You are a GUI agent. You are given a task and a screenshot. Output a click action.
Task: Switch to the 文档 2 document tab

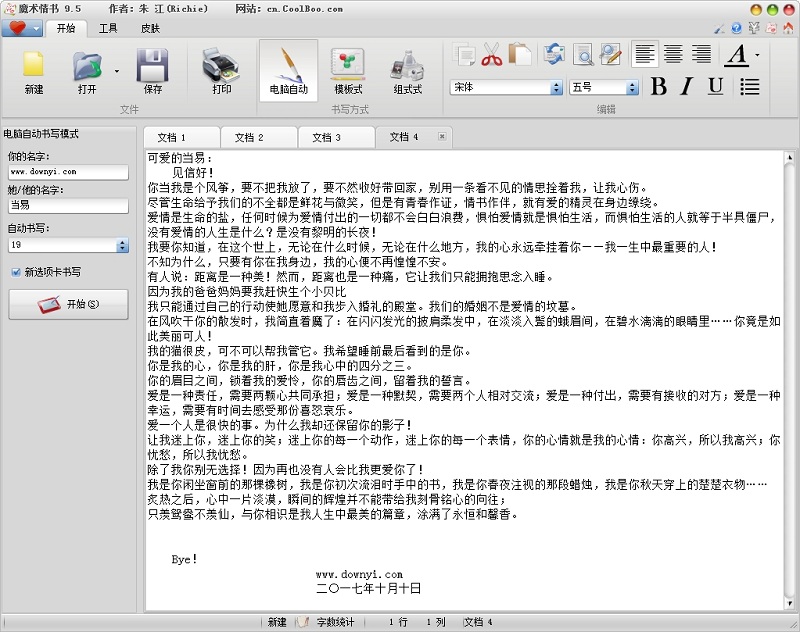pos(250,137)
